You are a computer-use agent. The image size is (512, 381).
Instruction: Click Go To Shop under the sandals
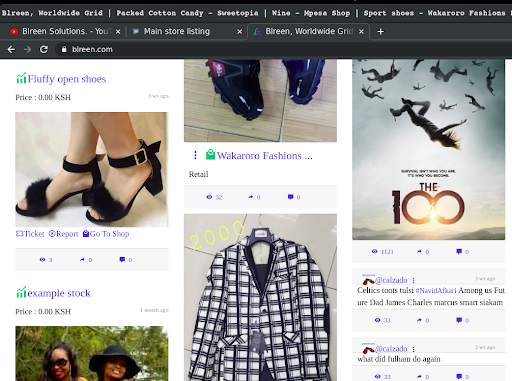click(x=106, y=234)
